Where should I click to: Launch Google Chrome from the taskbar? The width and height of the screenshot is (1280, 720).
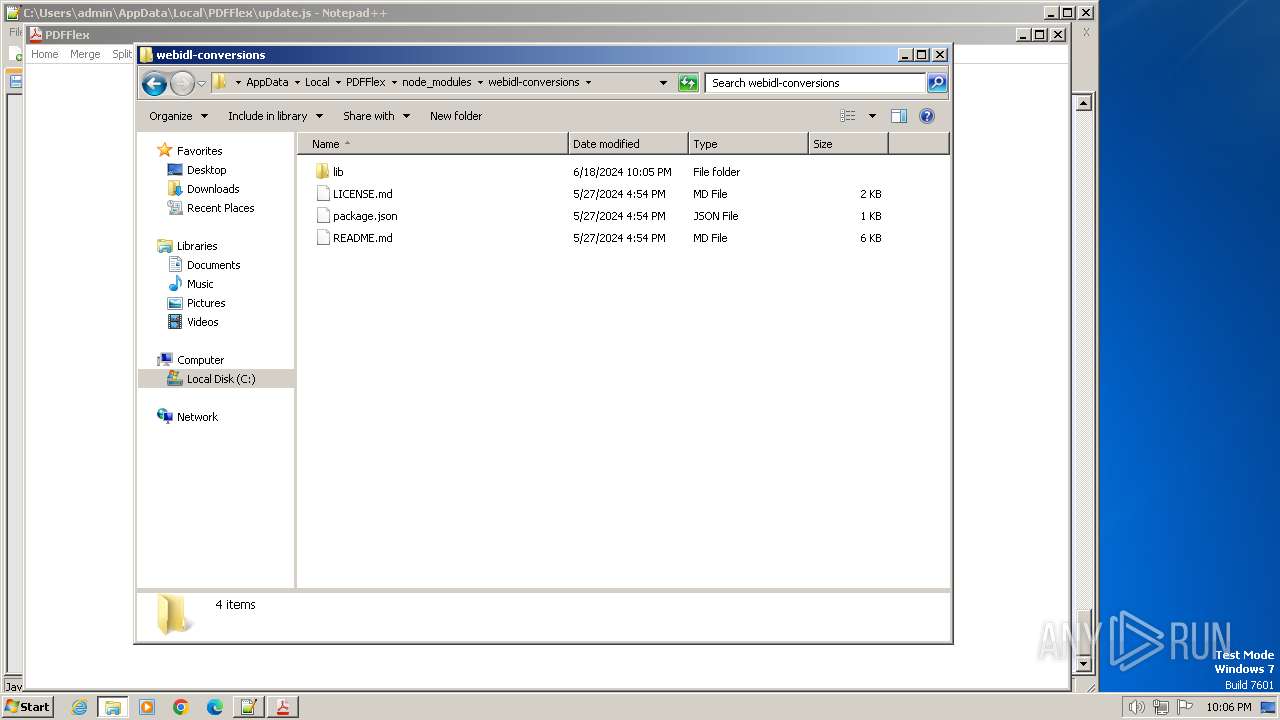(x=181, y=707)
